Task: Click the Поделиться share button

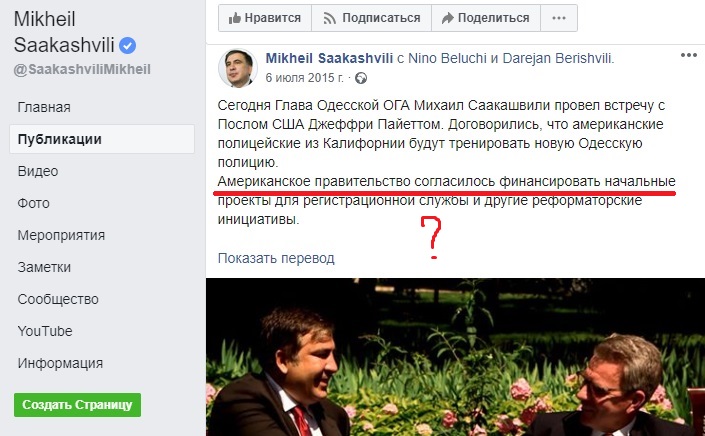Action: coord(486,18)
